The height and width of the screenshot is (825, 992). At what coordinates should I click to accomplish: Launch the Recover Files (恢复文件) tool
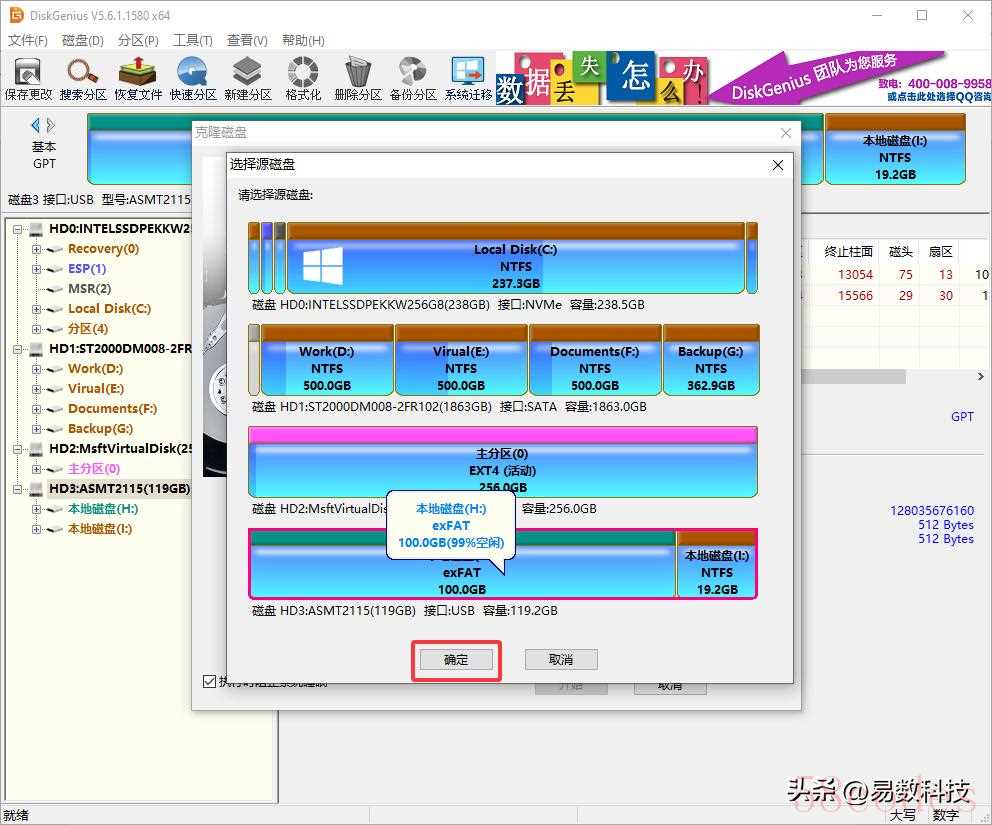138,78
